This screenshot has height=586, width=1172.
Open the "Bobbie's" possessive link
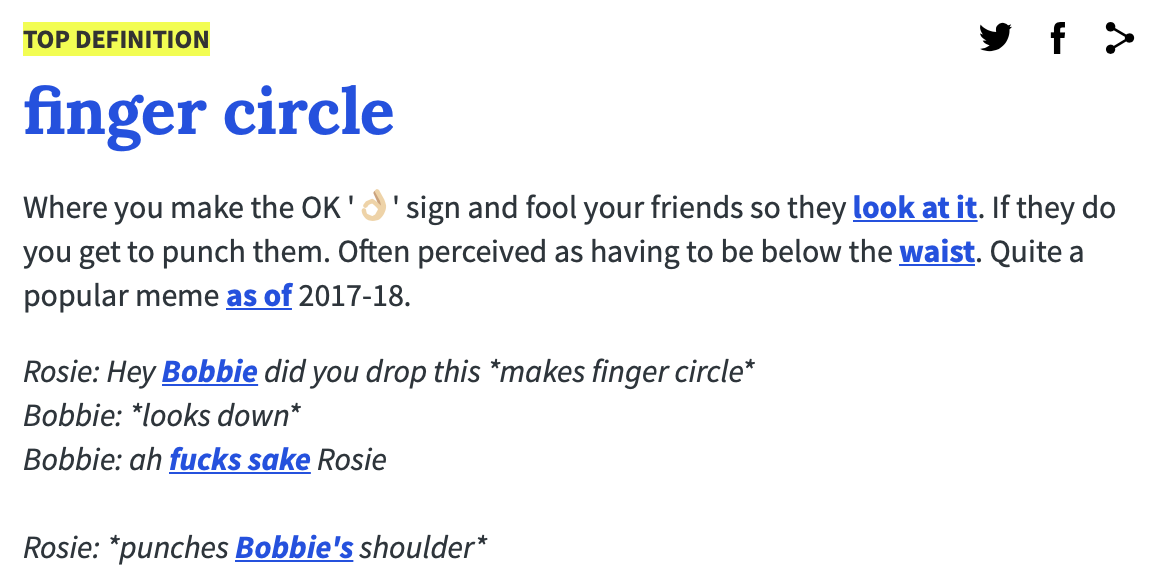294,547
